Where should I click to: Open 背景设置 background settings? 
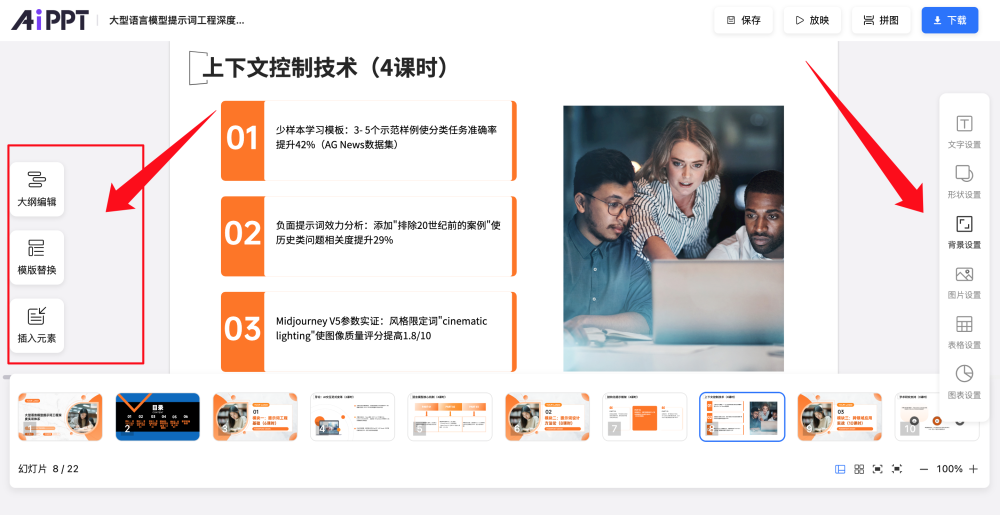tap(964, 232)
